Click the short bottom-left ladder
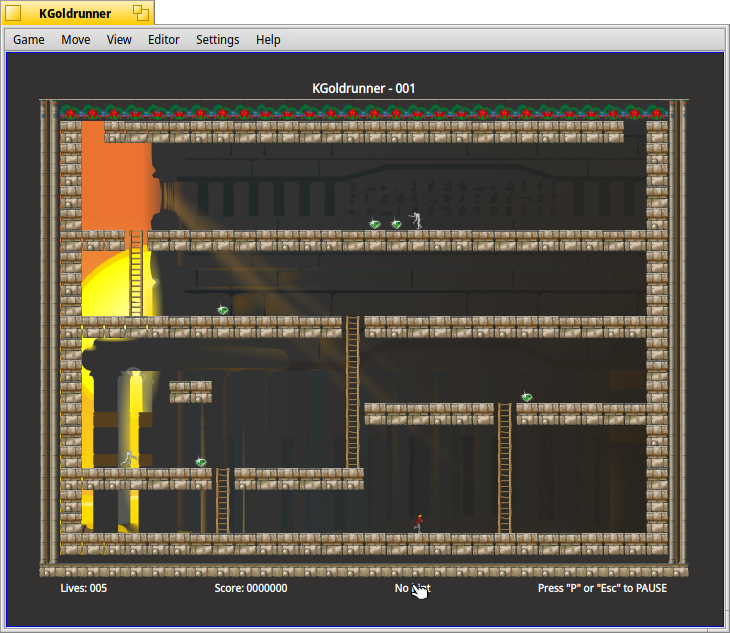Image resolution: width=730 pixels, height=633 pixels. pos(223,501)
